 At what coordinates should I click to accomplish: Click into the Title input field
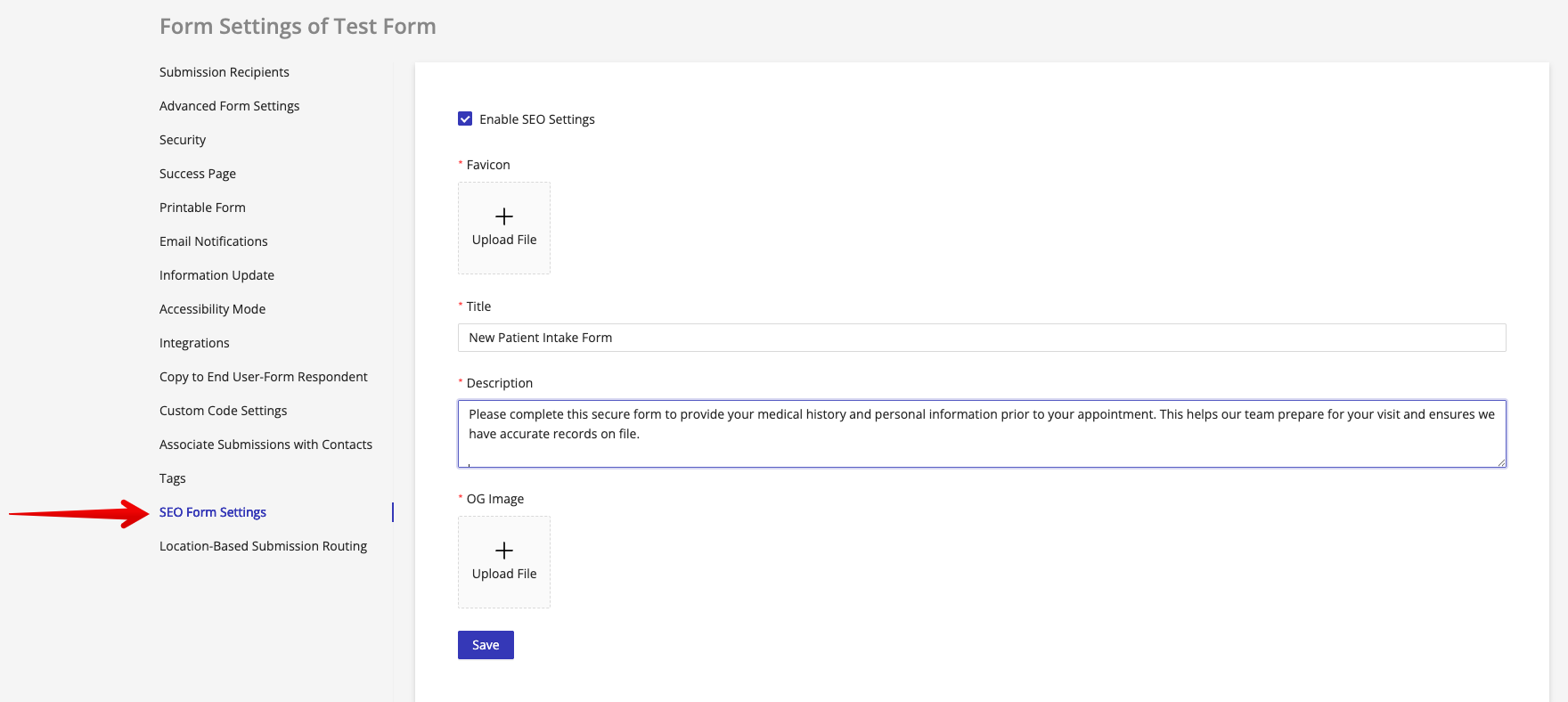[981, 338]
